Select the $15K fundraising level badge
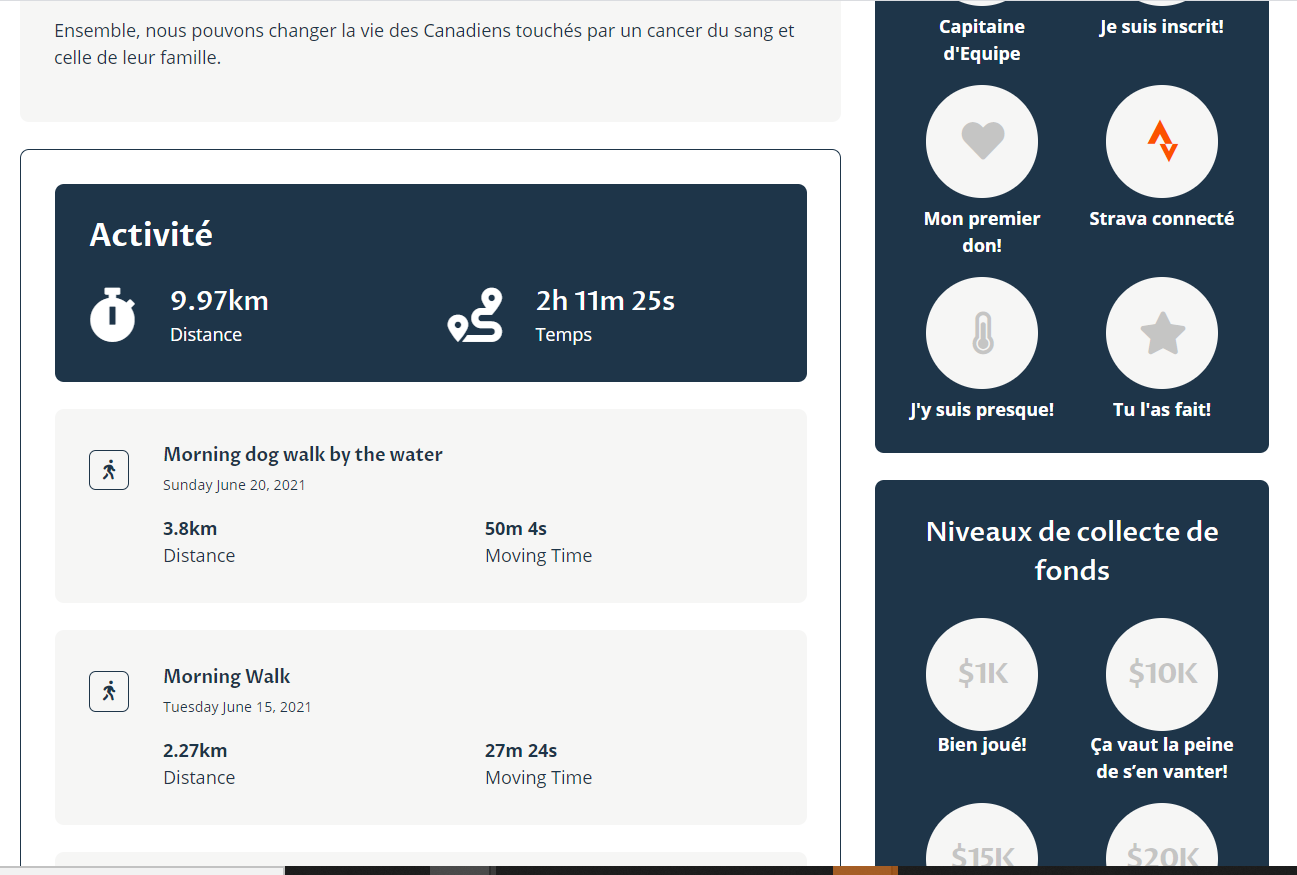The width and height of the screenshot is (1297, 875). (x=982, y=835)
